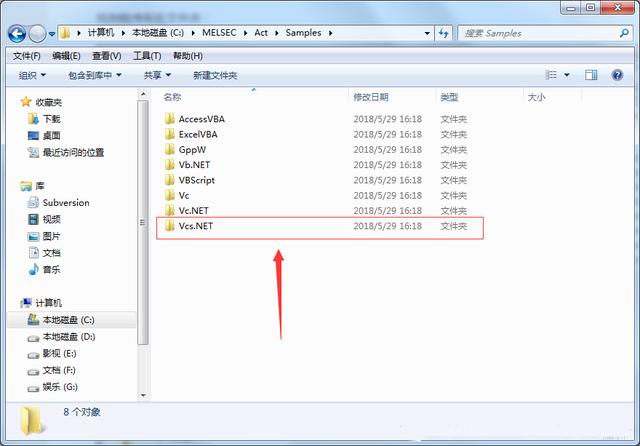The image size is (640, 446).
Task: Expand Include in library (包含到库中) dropdown
Action: 94,75
